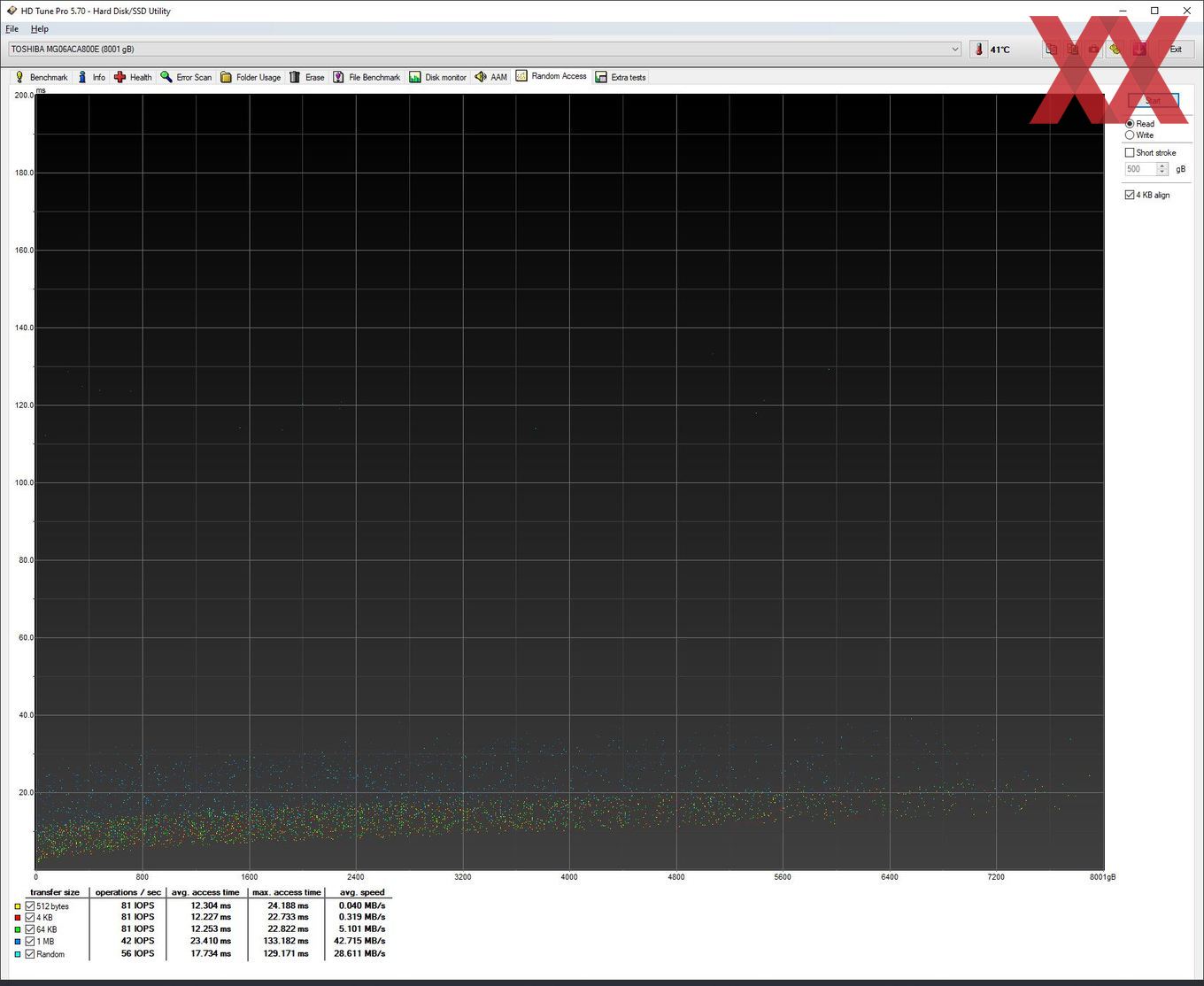The width and height of the screenshot is (1204, 986).
Task: Go to the Error Scan tab
Action: [x=186, y=77]
